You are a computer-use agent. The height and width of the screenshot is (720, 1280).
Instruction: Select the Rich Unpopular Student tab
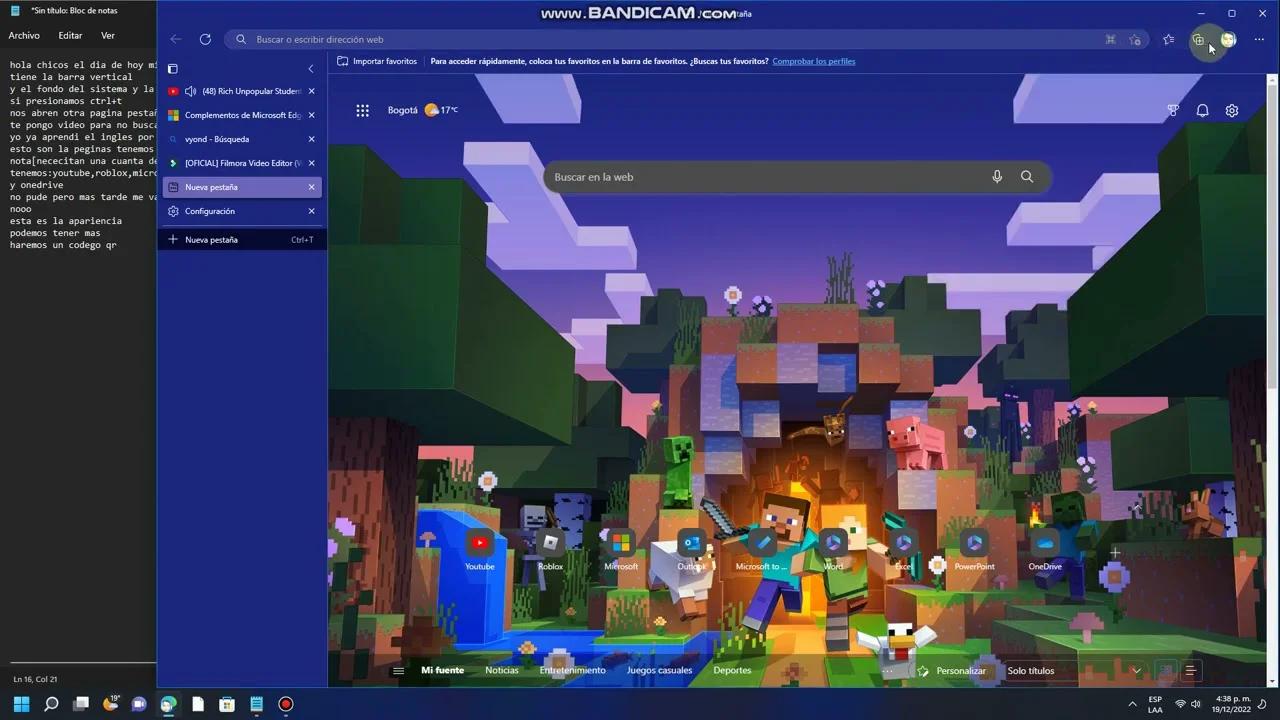pyautogui.click(x=242, y=91)
